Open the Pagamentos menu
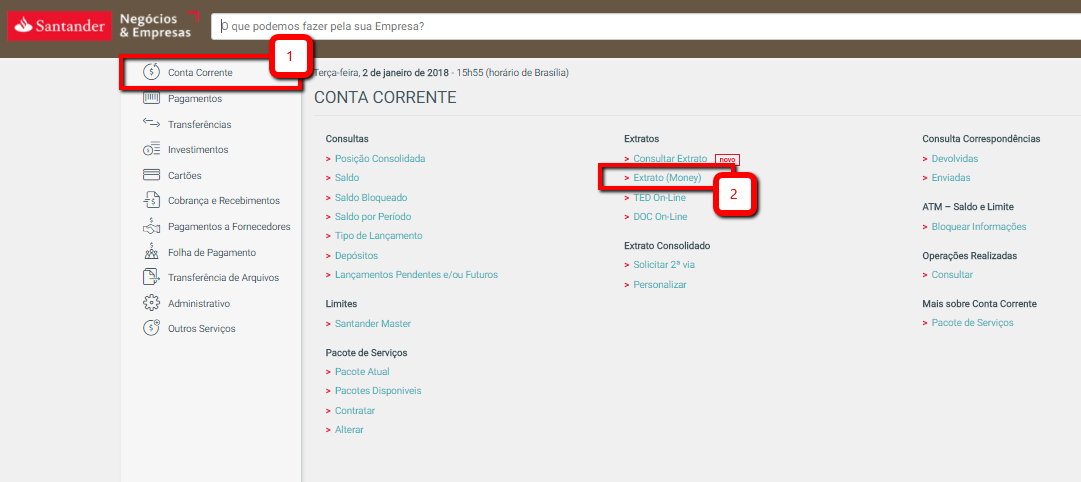The image size is (1081, 482). point(195,99)
